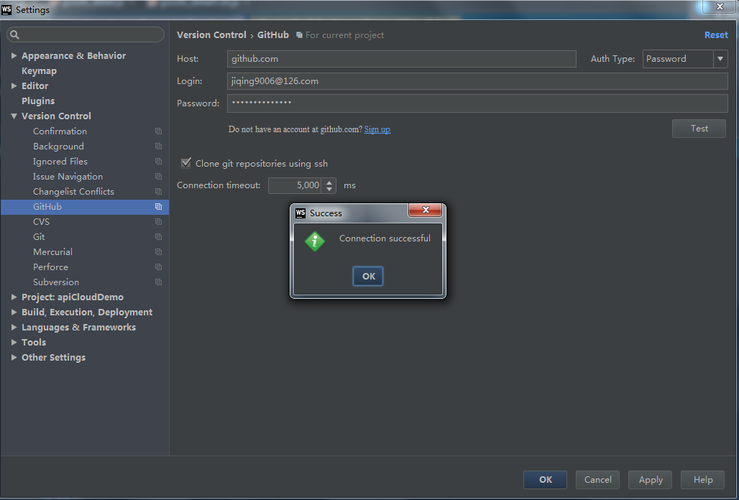The width and height of the screenshot is (739, 500).
Task: Click the WebStorm icon in Success dialog title
Action: 300,213
